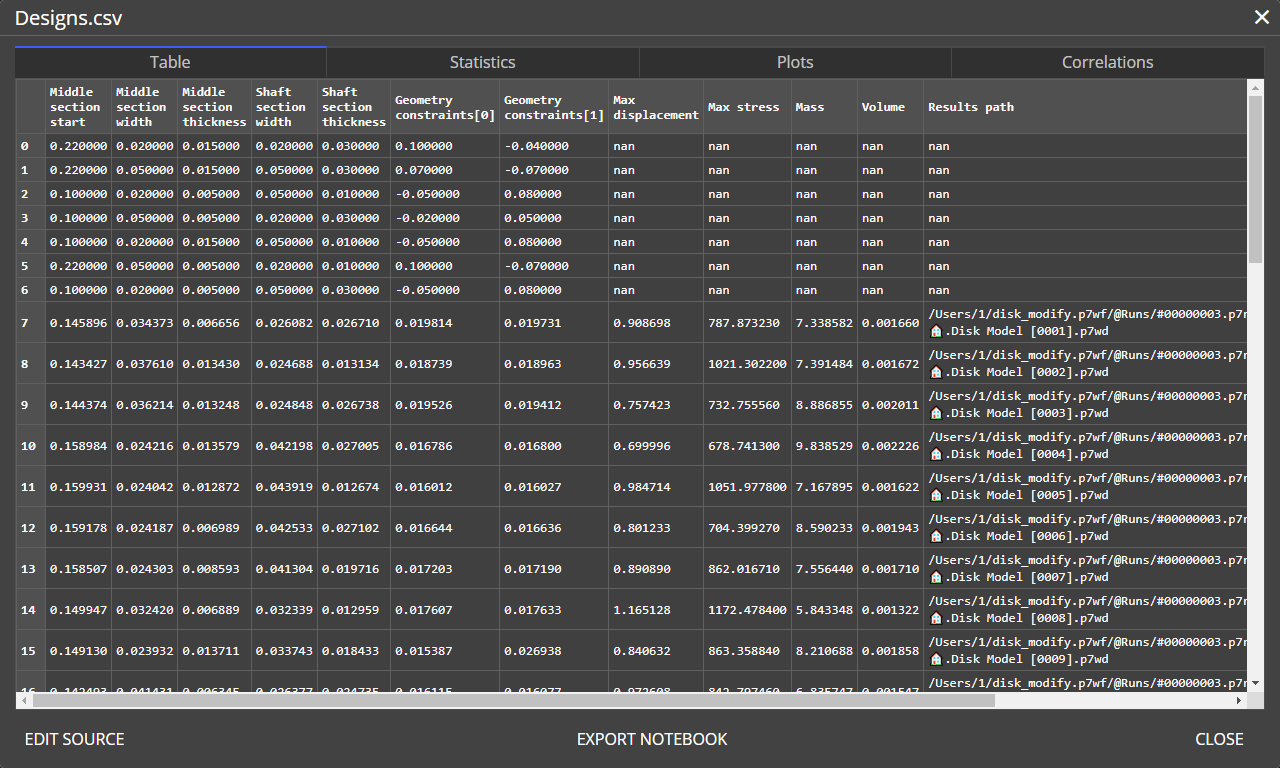
Task: Show the Correlations tab
Action: pyautogui.click(x=1107, y=62)
